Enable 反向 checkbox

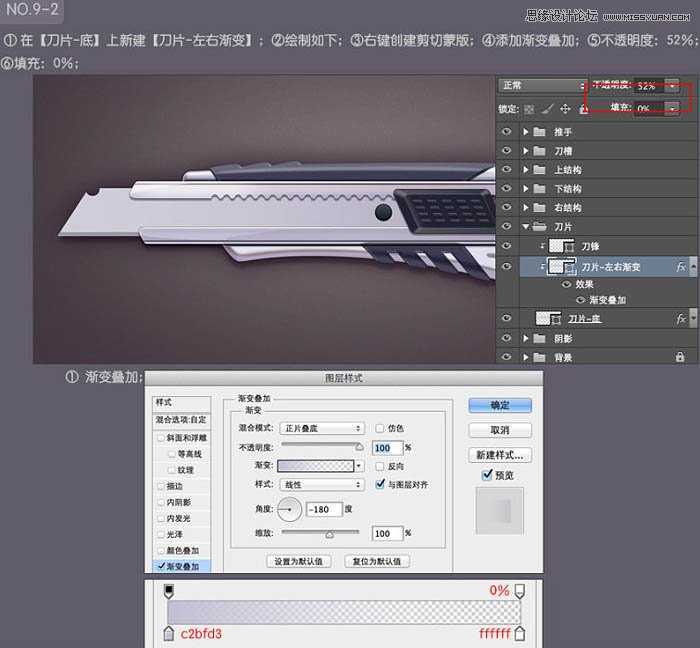(379, 466)
